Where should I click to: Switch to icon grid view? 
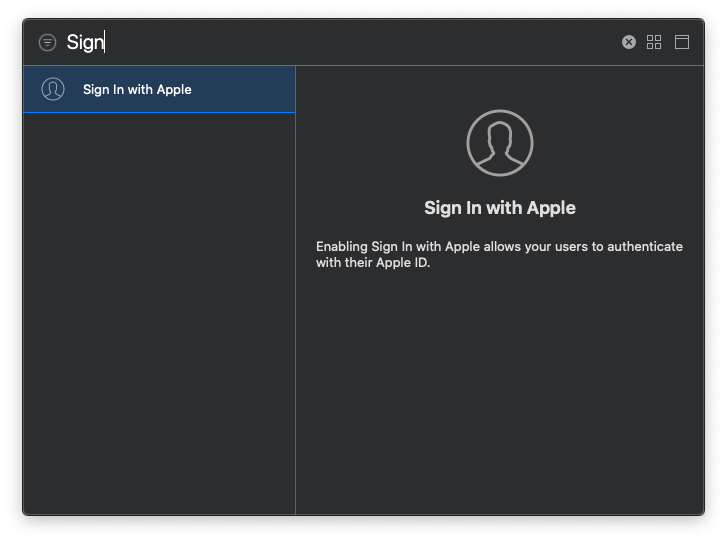654,42
